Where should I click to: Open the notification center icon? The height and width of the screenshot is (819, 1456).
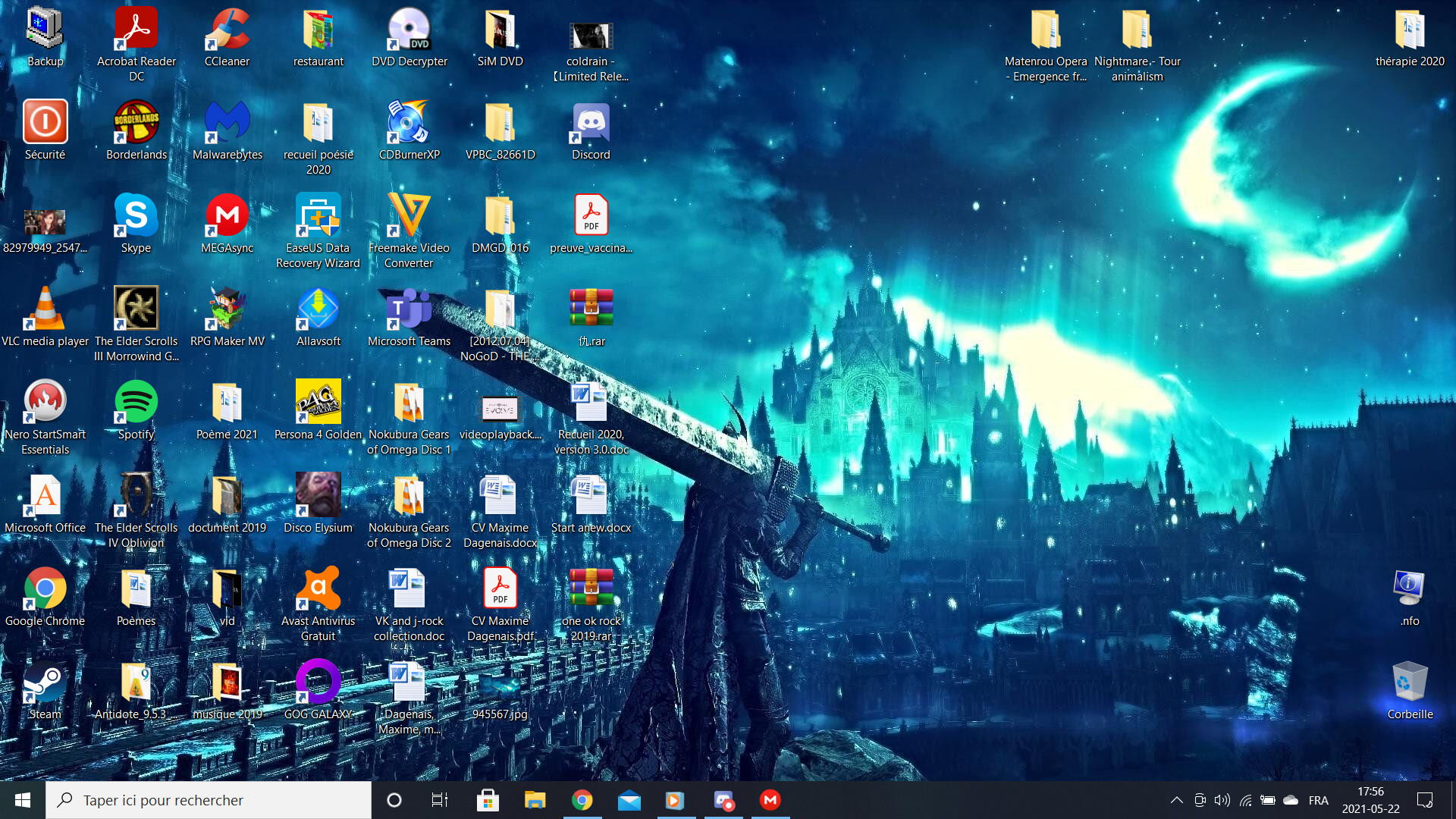[x=1425, y=800]
